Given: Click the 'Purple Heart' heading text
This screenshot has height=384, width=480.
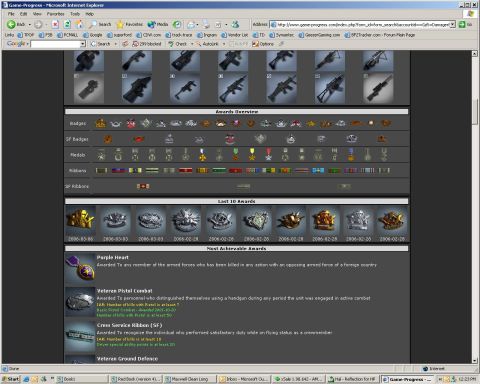Looking at the screenshot, I should click(x=113, y=257).
